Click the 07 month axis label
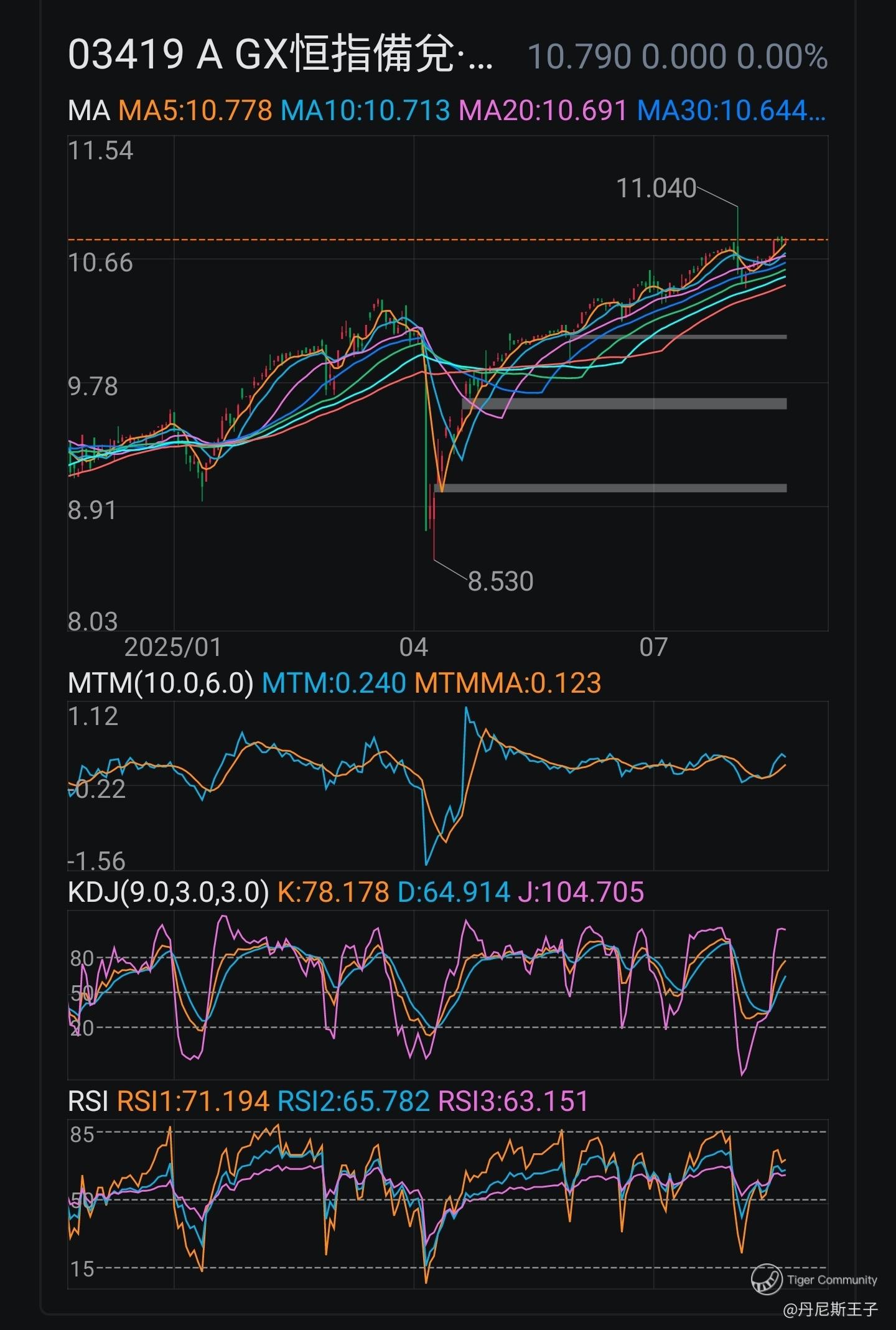 653,647
